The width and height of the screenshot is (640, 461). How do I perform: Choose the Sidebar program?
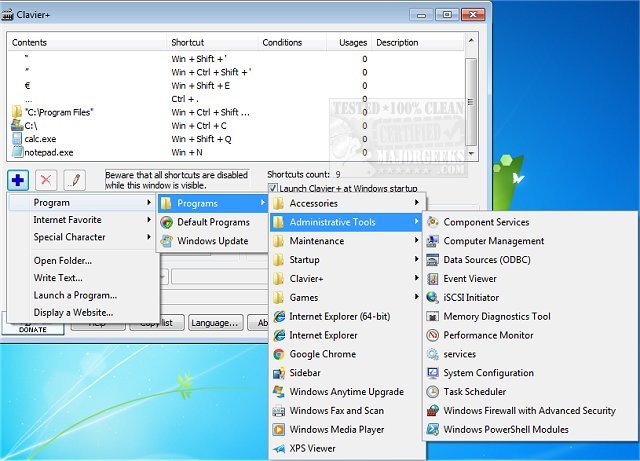[347, 373]
